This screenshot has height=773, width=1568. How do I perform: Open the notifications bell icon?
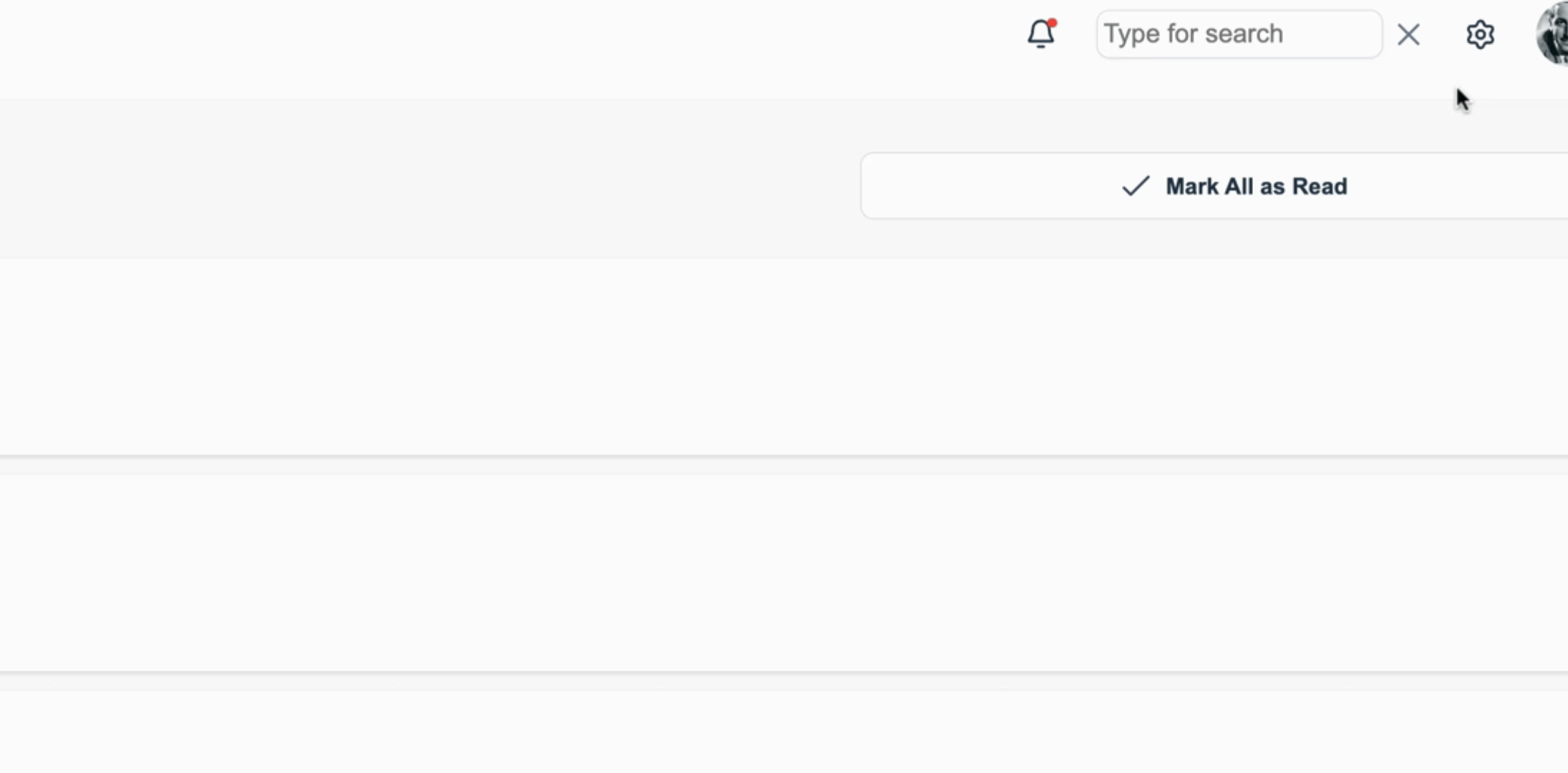pos(1041,34)
